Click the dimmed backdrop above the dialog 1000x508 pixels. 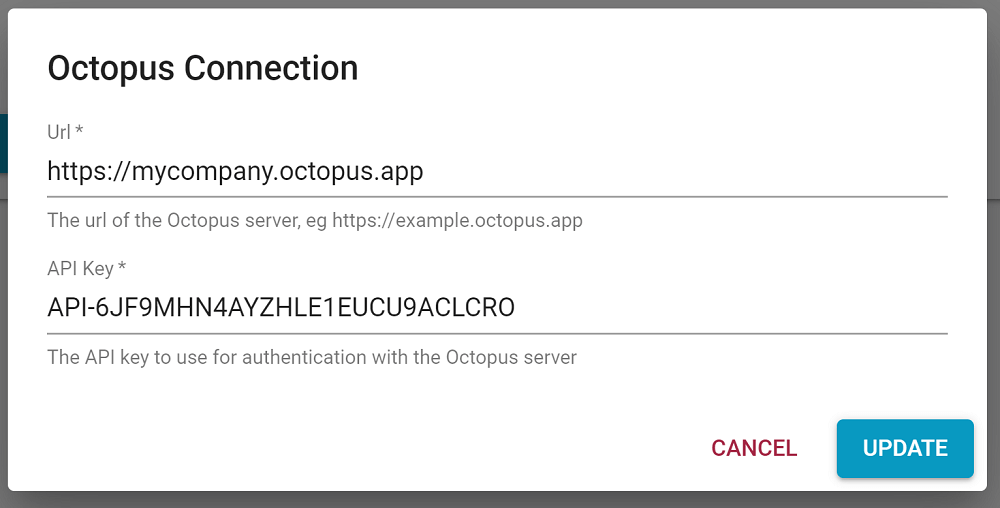click(500, 4)
